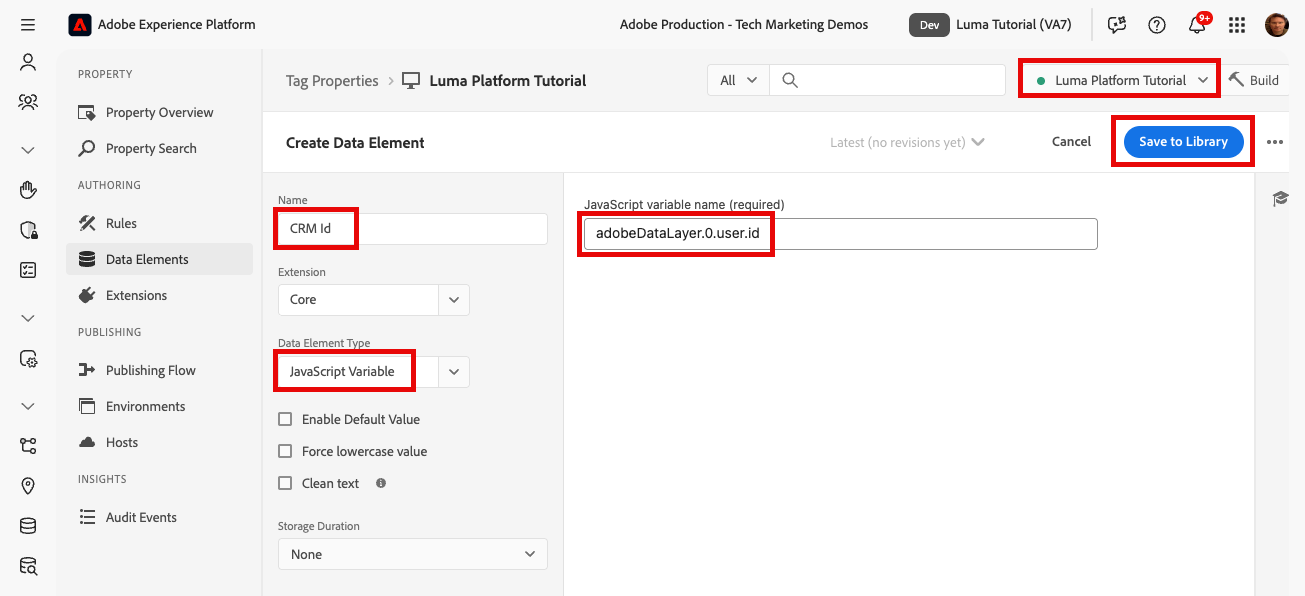The width and height of the screenshot is (1305, 596).
Task: Go to Rules in the sidebar
Action: [121, 223]
